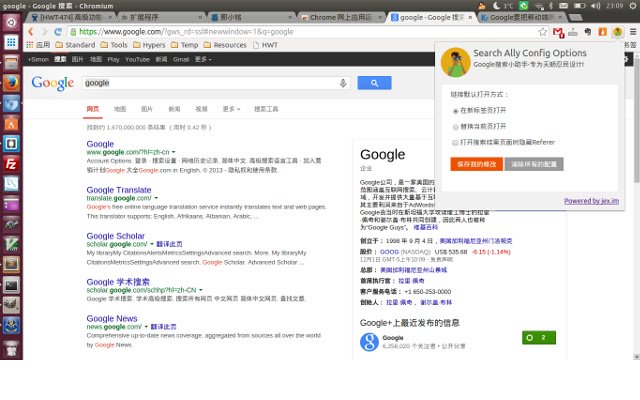
Task: Click YouTube in the black Google bar
Action: (137, 59)
